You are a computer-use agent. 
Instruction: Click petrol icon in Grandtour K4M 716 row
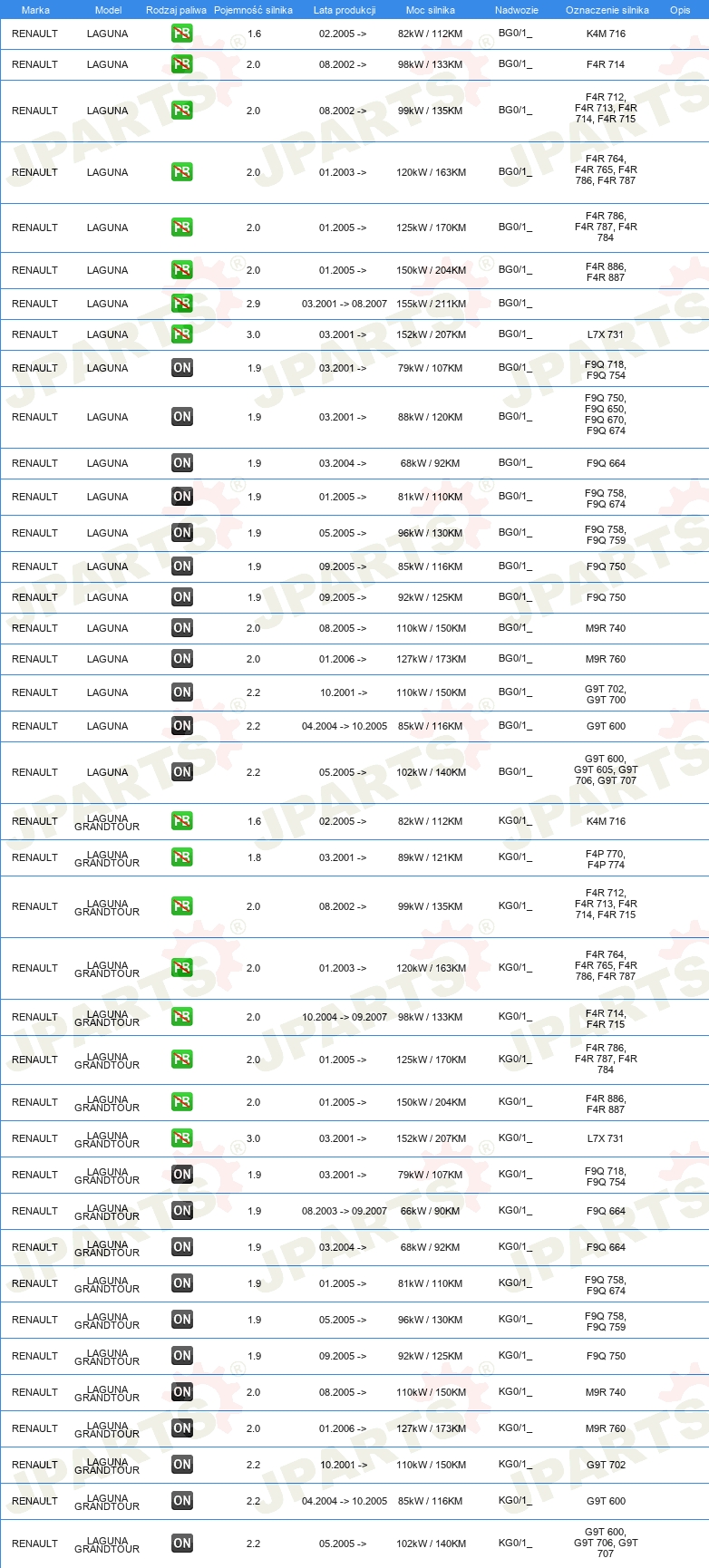click(x=182, y=821)
